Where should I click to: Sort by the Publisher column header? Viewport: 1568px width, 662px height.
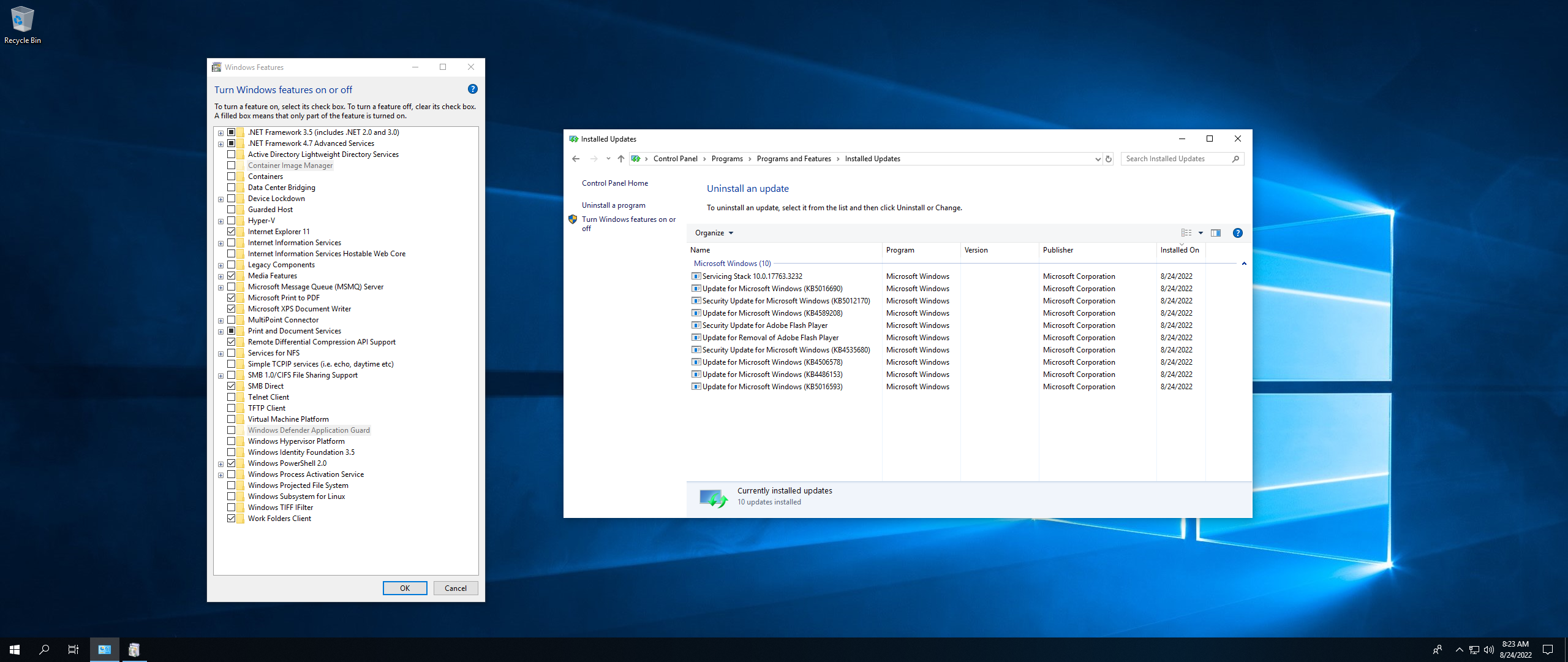(1098, 250)
